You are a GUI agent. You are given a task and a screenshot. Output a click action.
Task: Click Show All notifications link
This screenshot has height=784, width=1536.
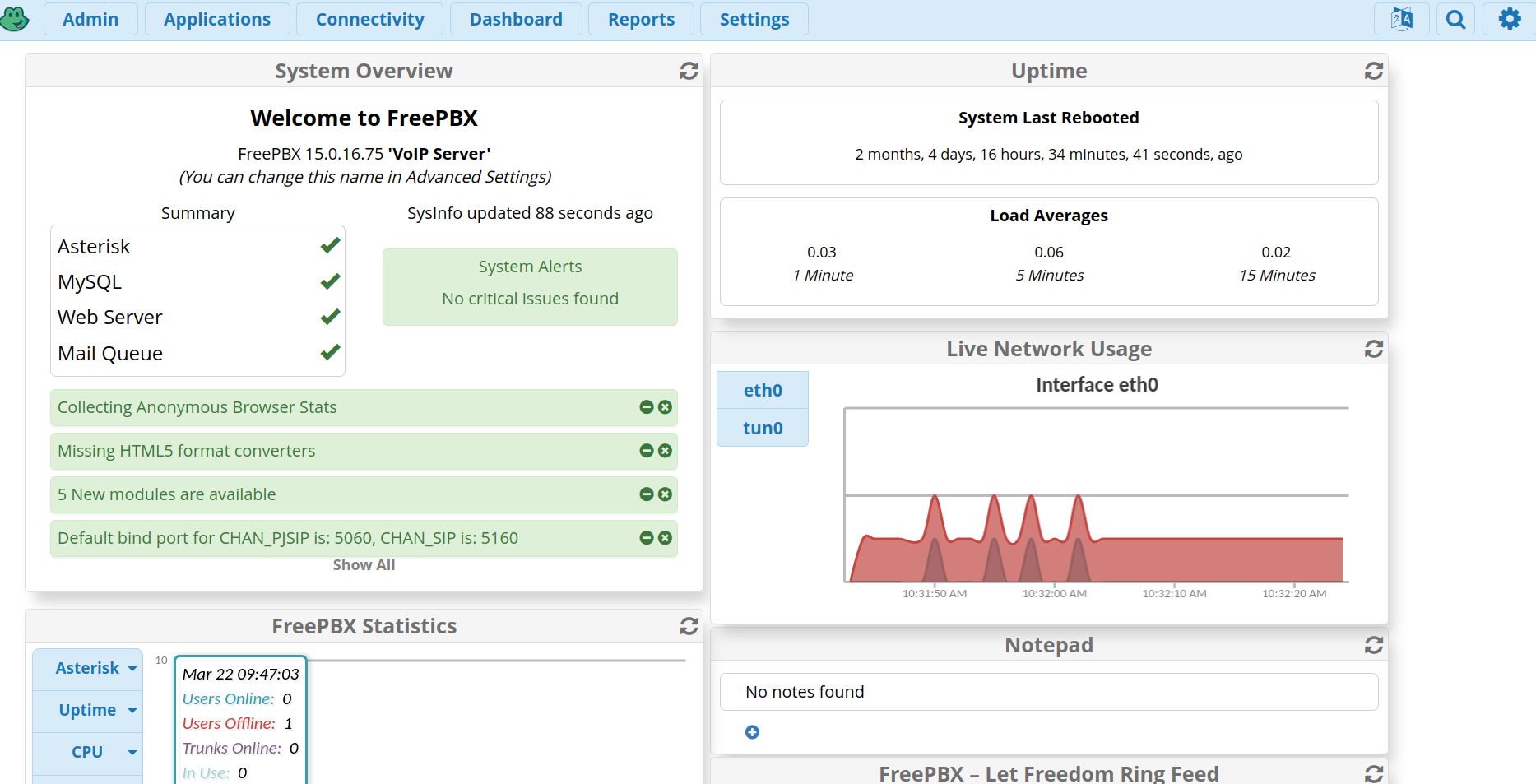pos(364,565)
